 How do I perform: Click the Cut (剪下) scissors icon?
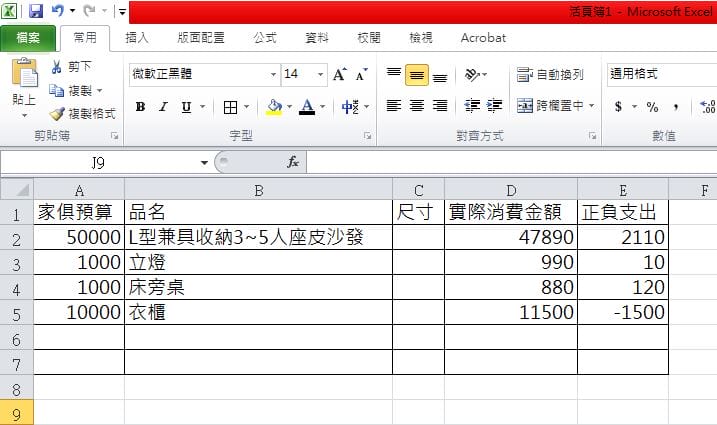57,67
